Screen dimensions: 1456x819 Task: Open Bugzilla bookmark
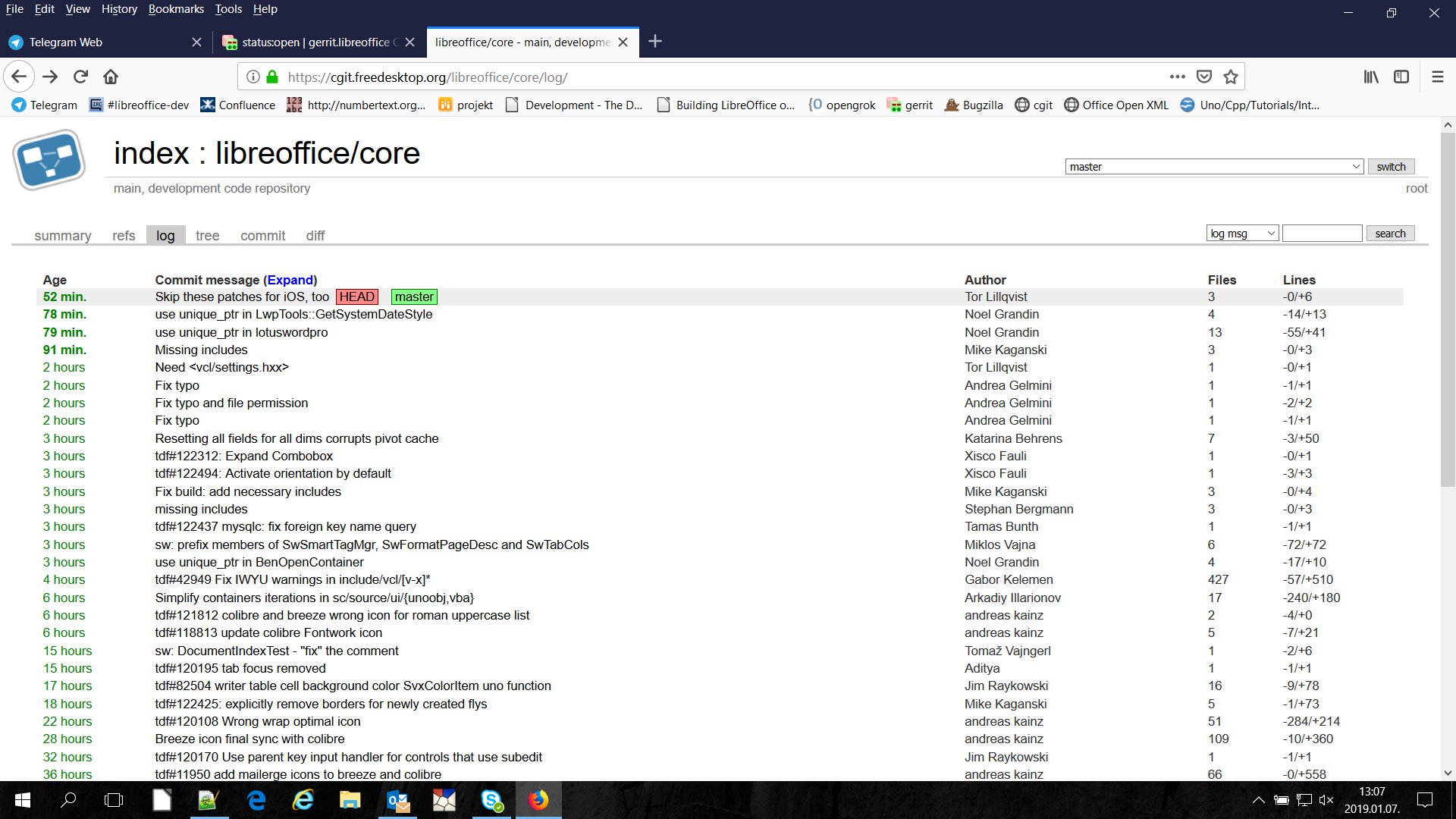974,105
